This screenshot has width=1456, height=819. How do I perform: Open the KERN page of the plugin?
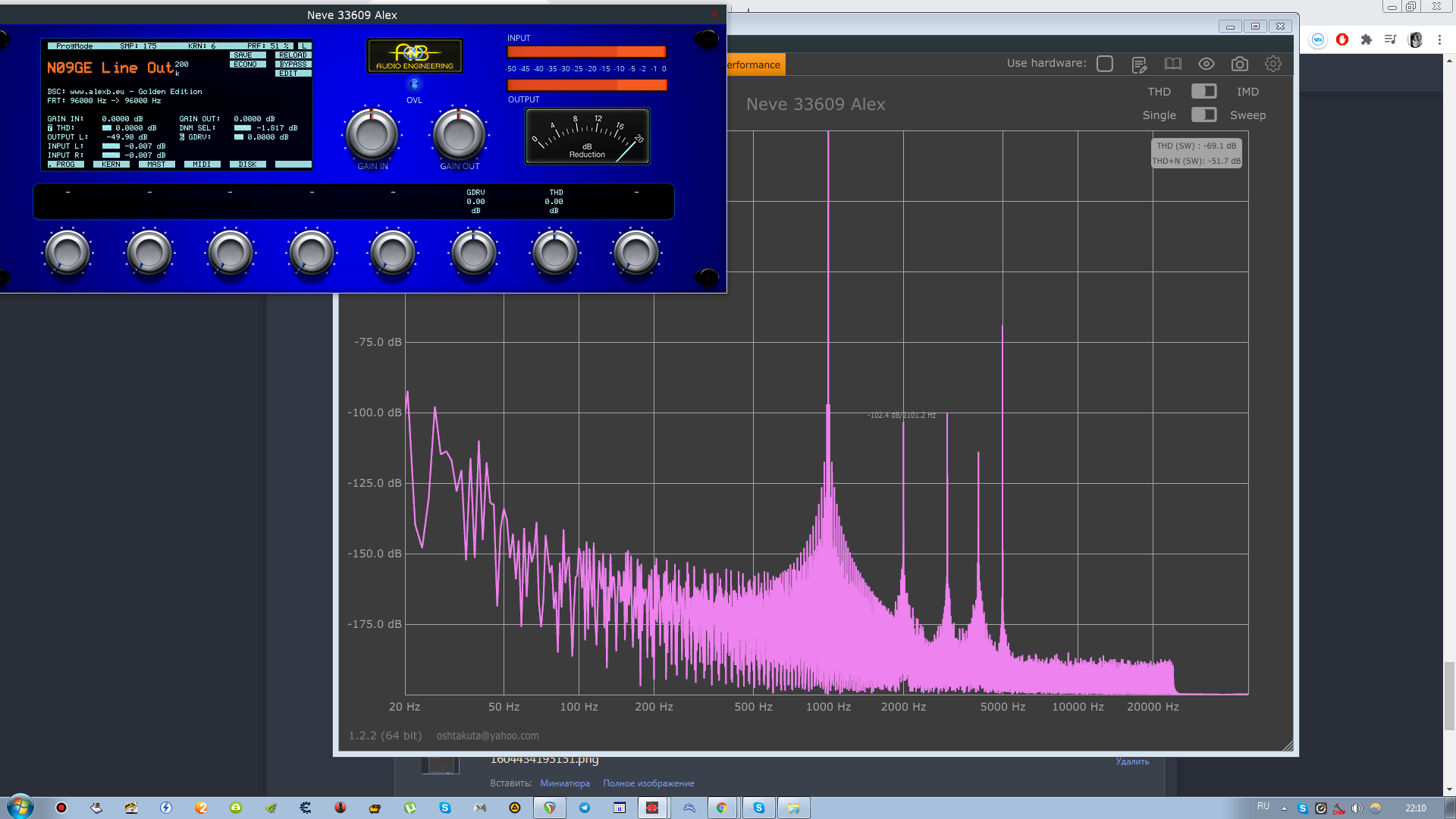(x=111, y=165)
